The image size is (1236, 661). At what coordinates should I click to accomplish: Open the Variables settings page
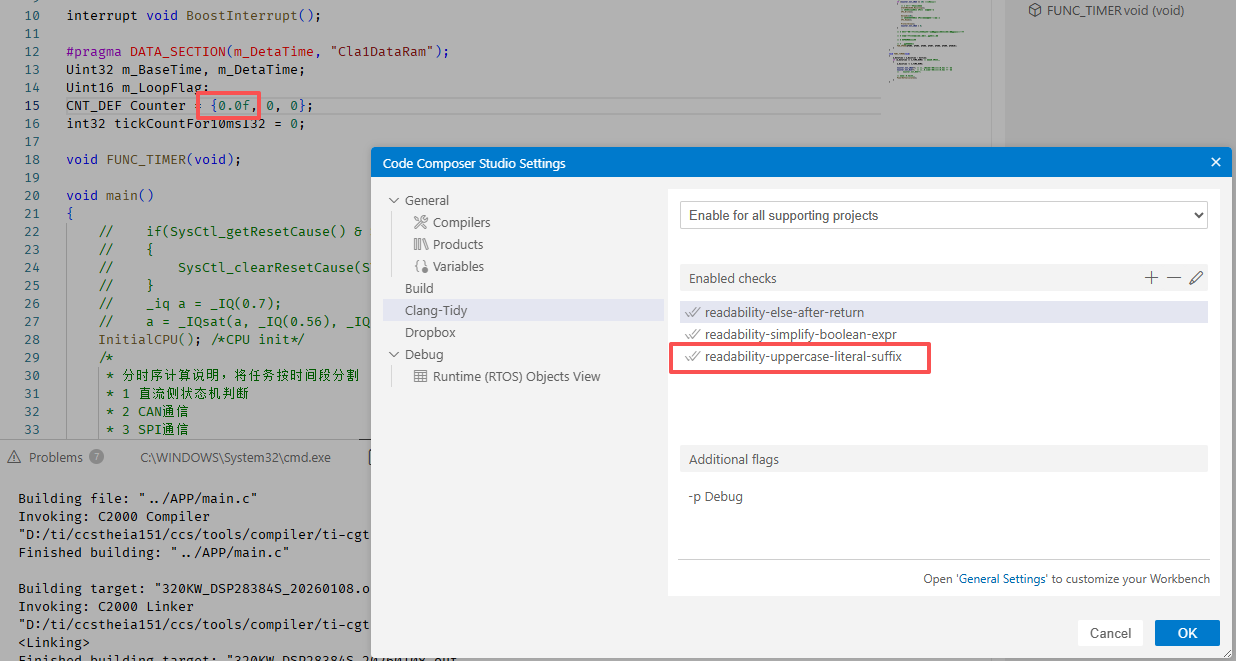pyautogui.click(x=458, y=266)
